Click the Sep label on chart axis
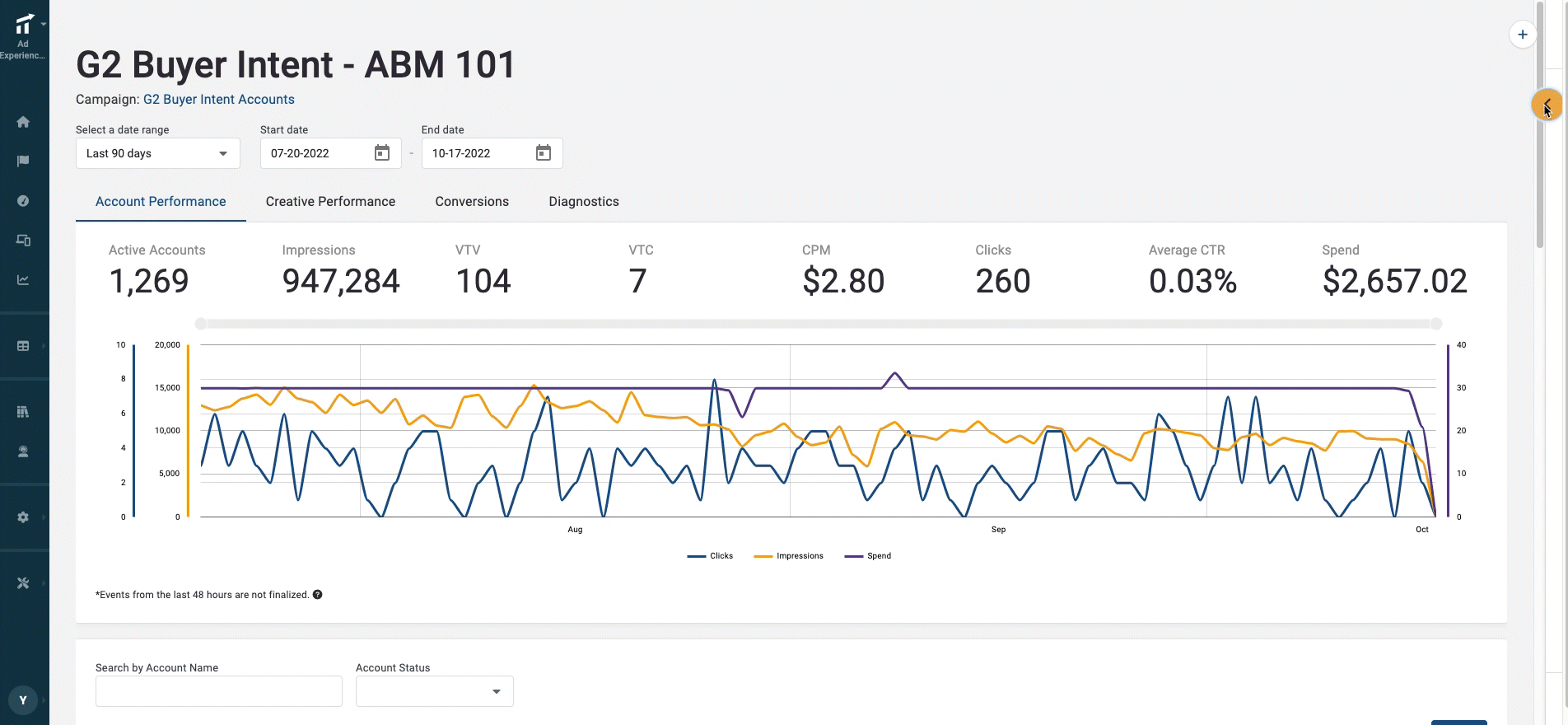The width and height of the screenshot is (1568, 725). [x=998, y=530]
